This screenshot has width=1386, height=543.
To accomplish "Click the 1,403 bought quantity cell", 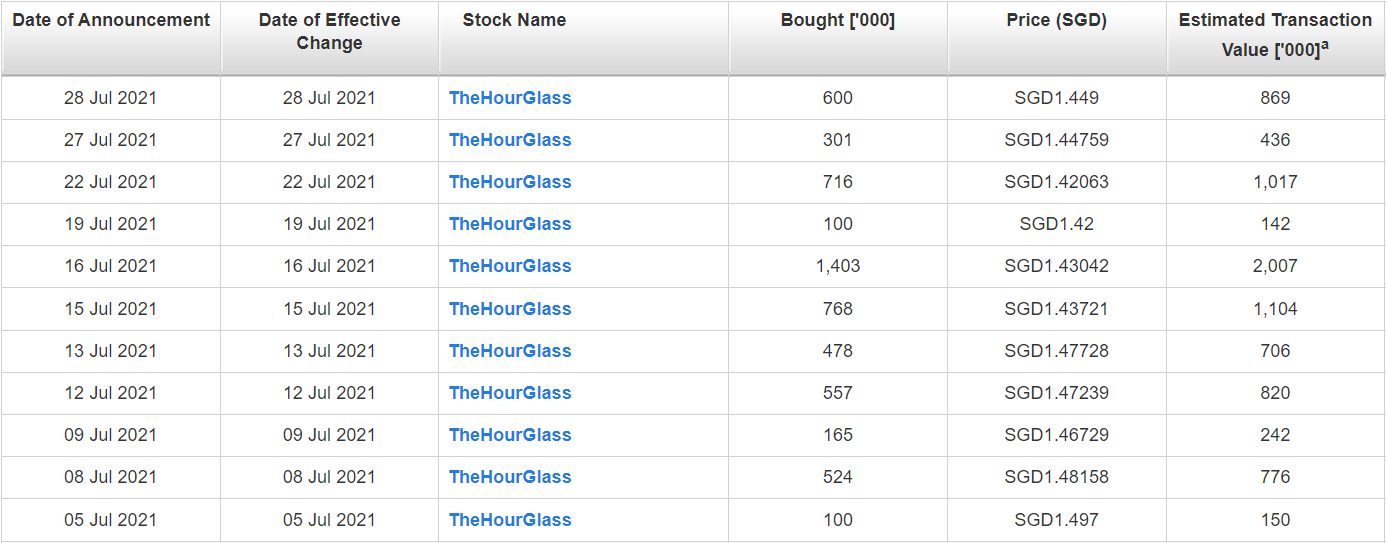I will click(x=838, y=266).
